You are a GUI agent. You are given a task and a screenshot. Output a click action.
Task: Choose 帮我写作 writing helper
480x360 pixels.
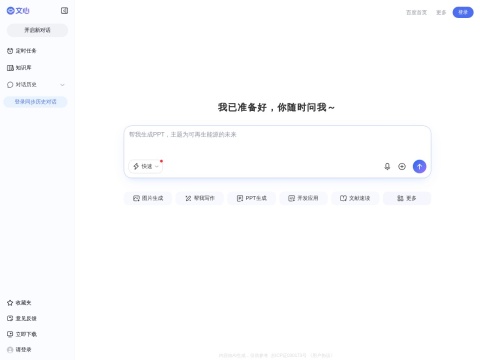[200, 198]
